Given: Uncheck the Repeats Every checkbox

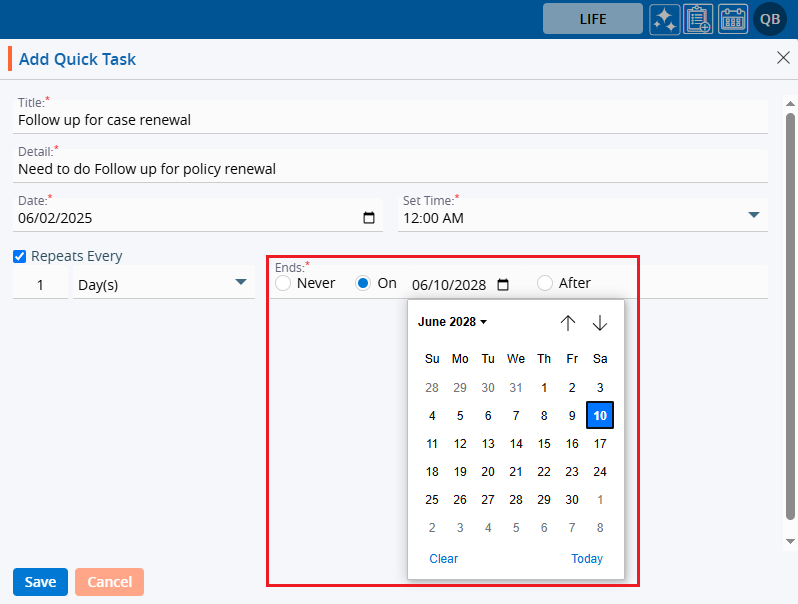Looking at the screenshot, I should coord(20,256).
